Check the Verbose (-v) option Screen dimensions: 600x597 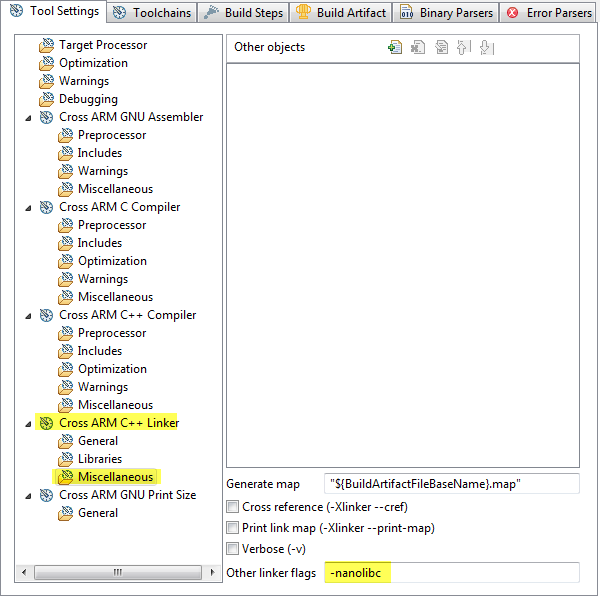click(x=233, y=548)
